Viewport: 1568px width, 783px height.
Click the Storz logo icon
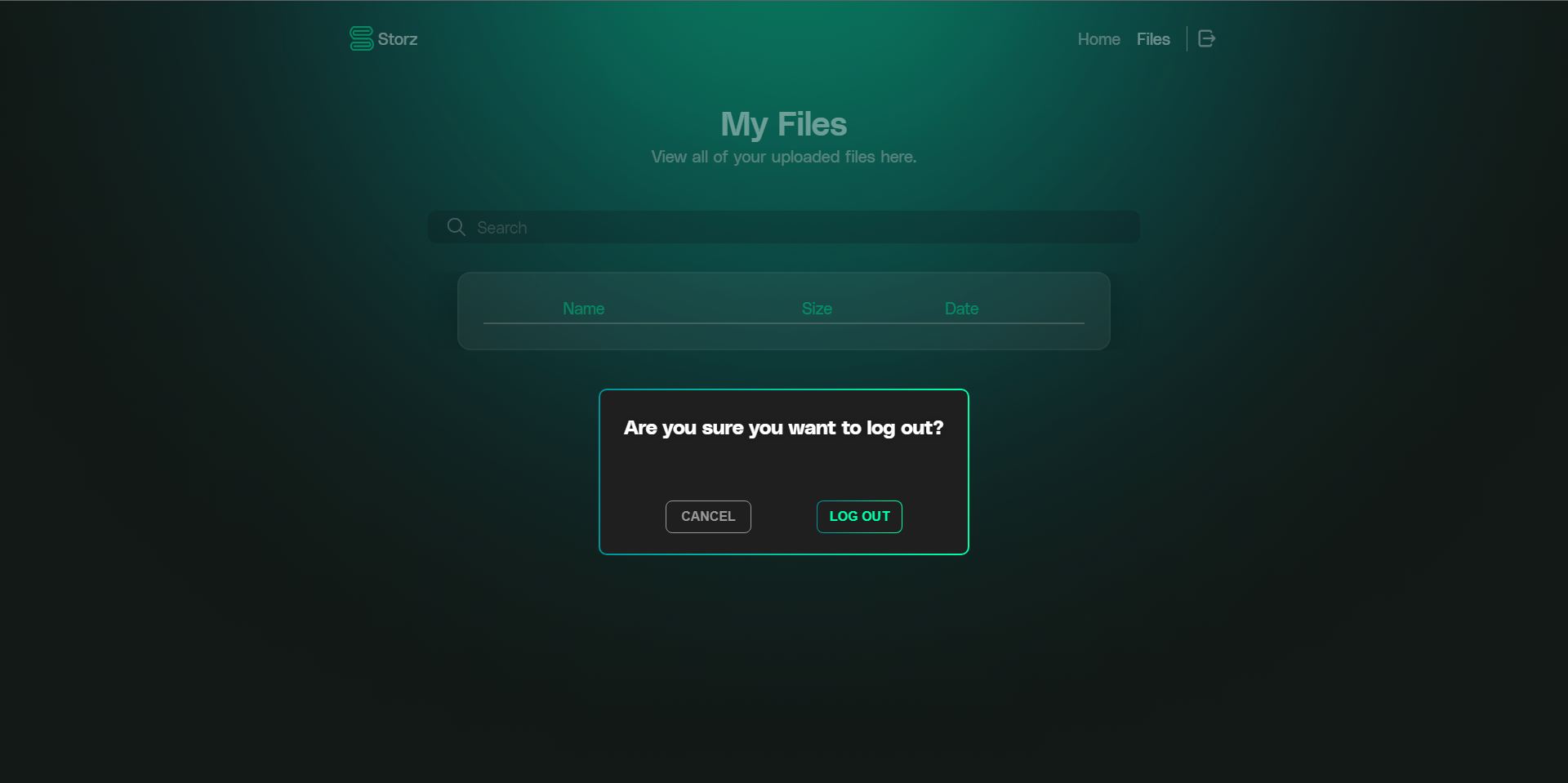(x=361, y=38)
